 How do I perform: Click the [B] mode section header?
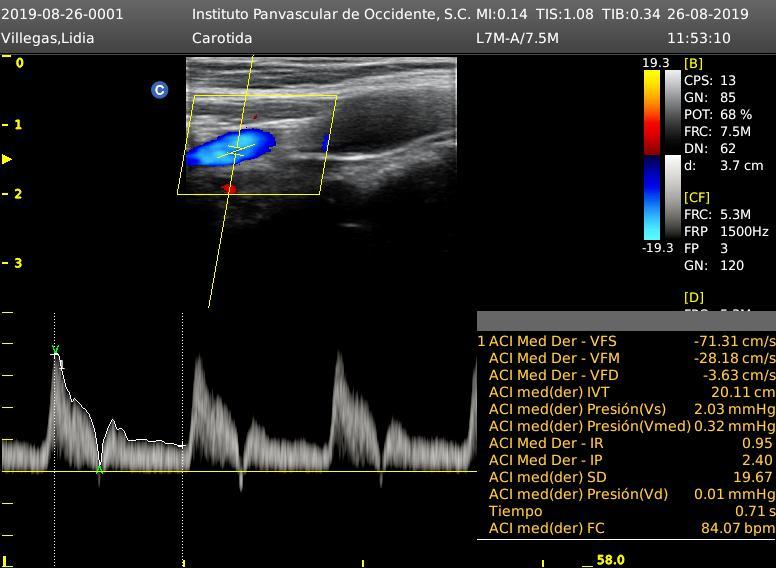693,64
